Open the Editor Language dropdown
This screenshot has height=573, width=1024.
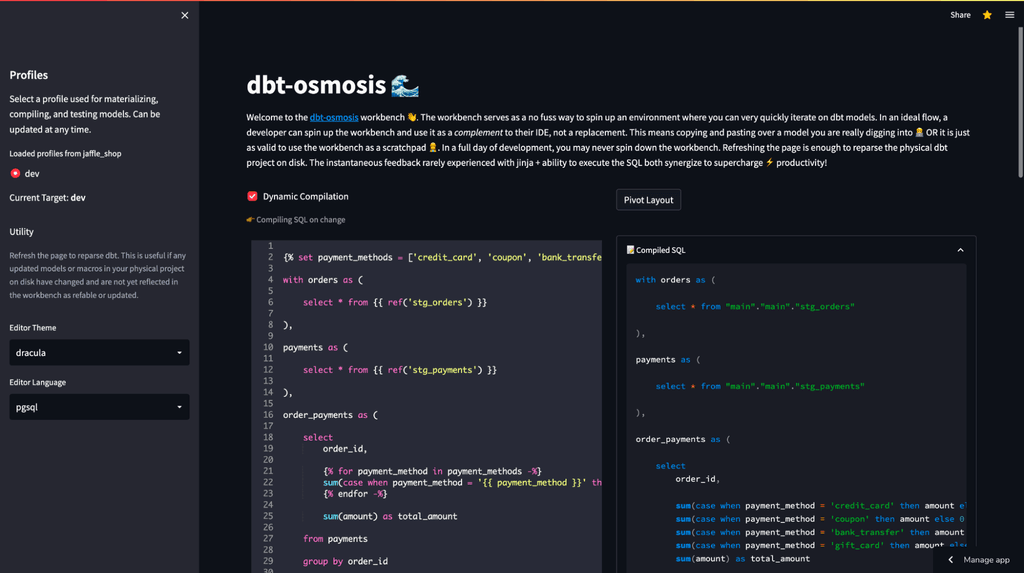(x=99, y=407)
